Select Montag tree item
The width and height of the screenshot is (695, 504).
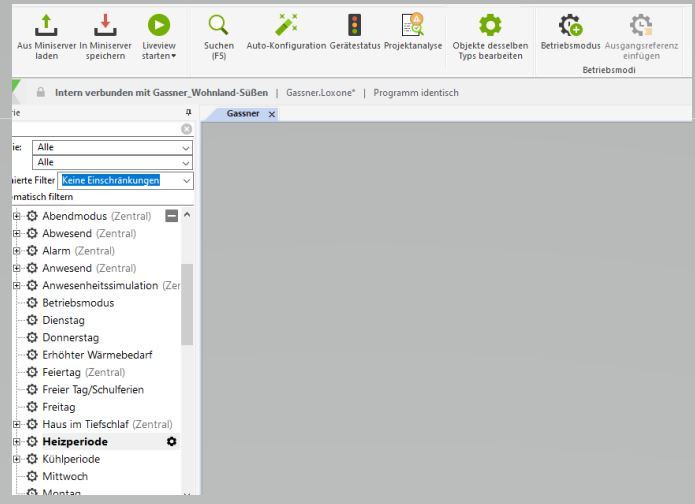pyautogui.click(x=61, y=492)
